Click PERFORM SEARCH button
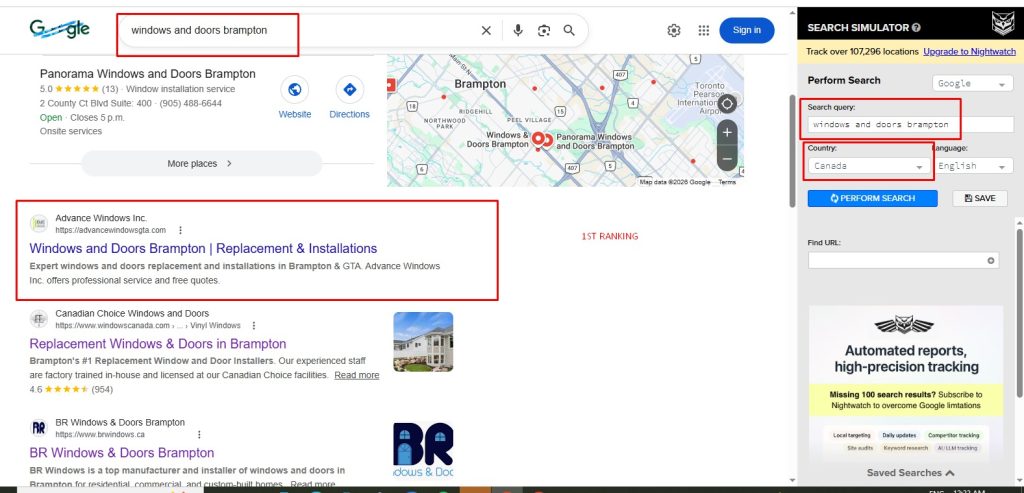The width and height of the screenshot is (1024, 493). (872, 199)
